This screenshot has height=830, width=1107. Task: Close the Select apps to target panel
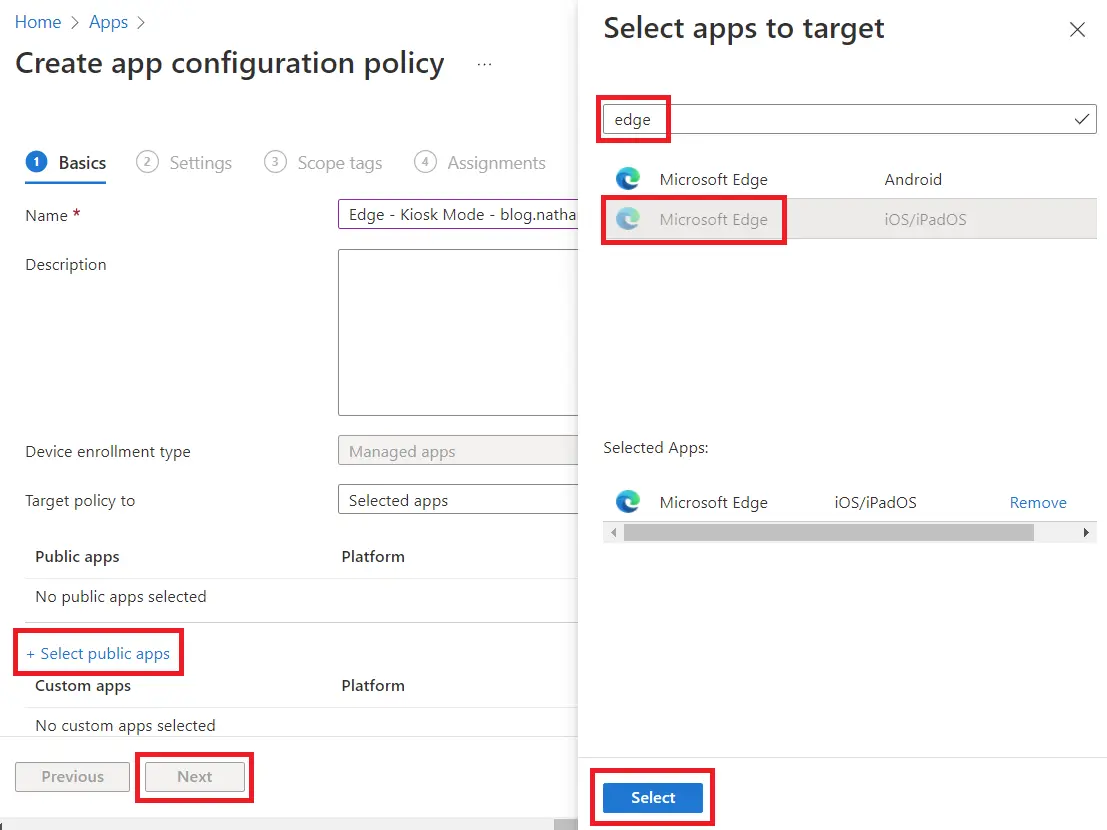(x=1077, y=30)
